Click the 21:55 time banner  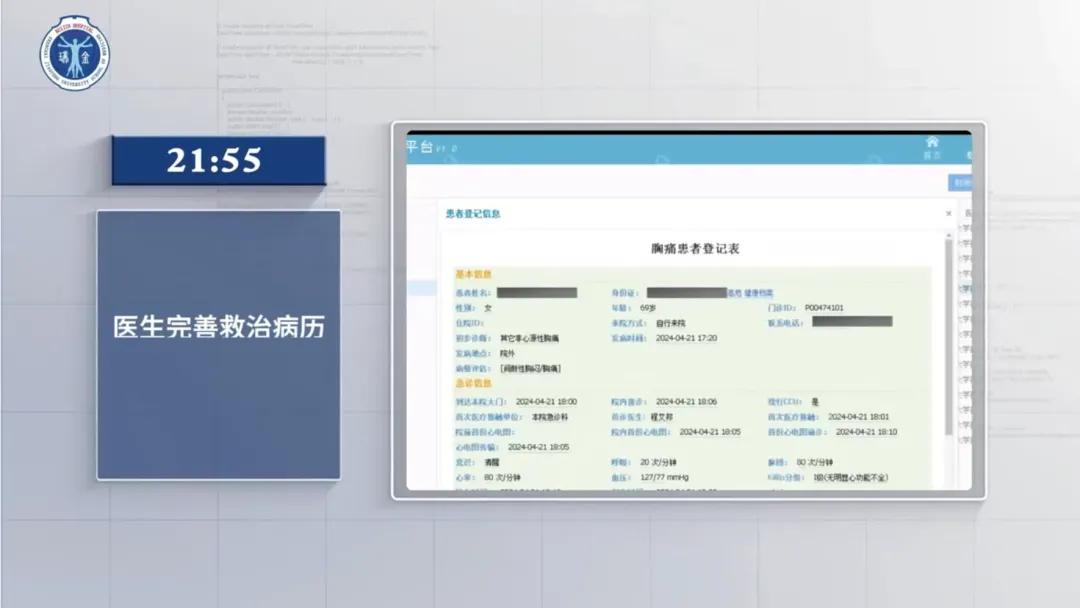click(218, 161)
